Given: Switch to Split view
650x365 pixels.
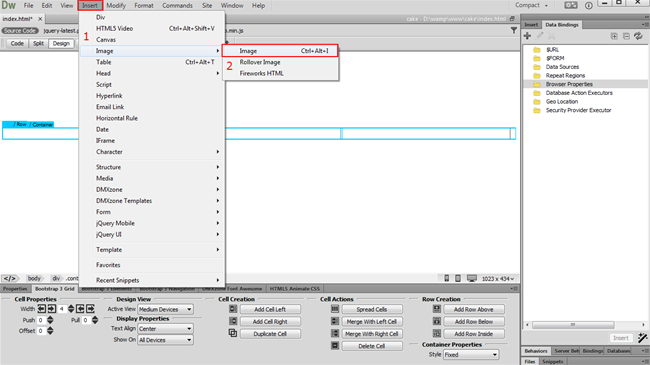Looking at the screenshot, I should (x=38, y=44).
